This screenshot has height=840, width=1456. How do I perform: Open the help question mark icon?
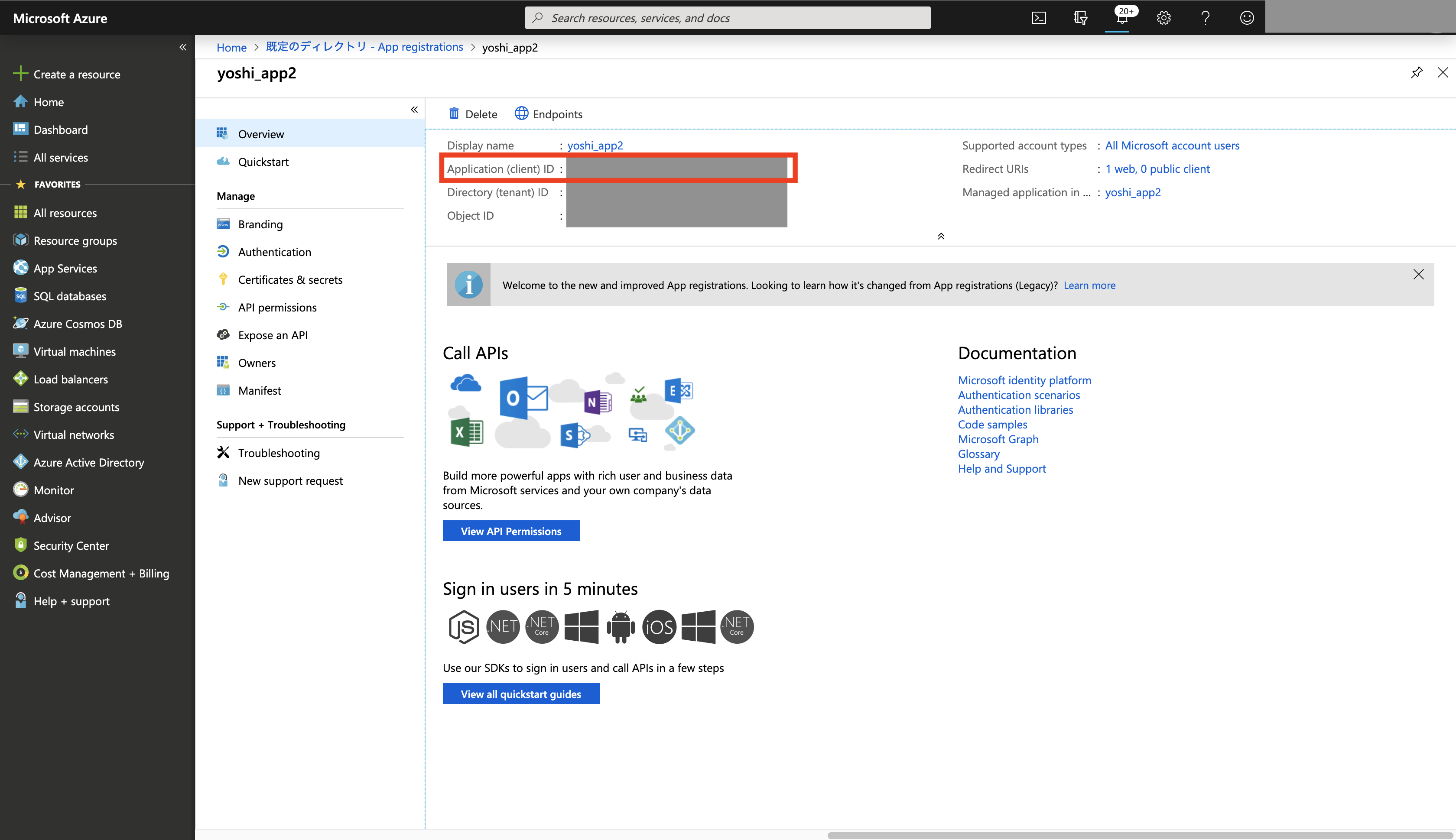[1206, 18]
